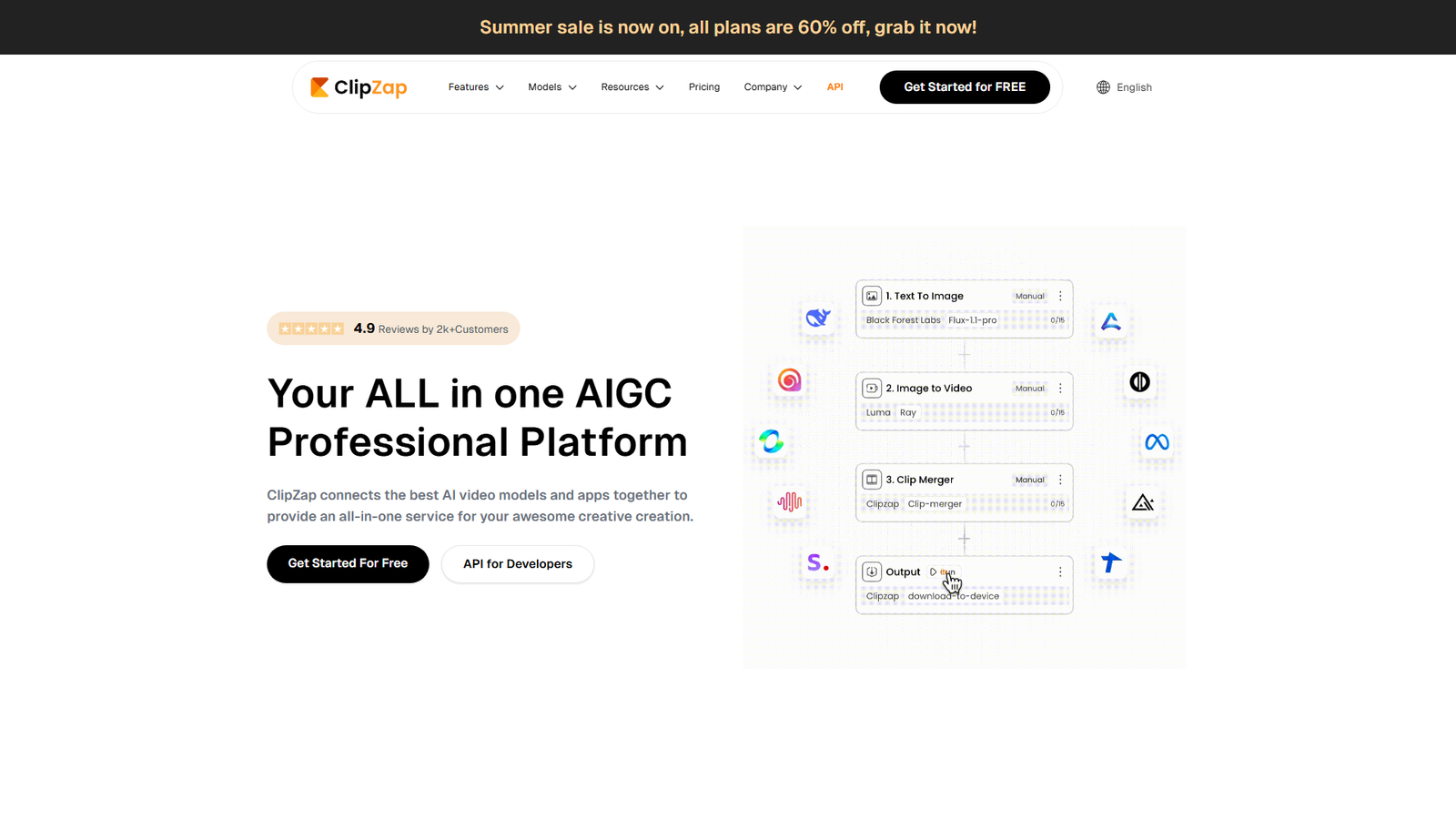This screenshot has height=819, width=1456.
Task: Click the five-star rating display
Action: tap(311, 329)
